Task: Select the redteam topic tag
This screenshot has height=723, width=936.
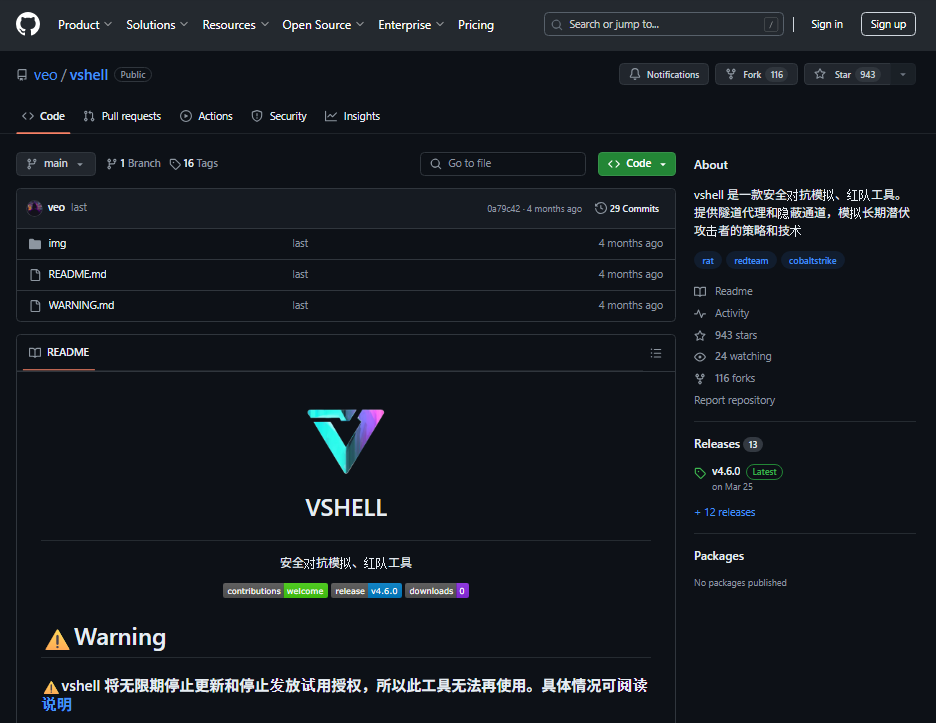Action: point(750,260)
